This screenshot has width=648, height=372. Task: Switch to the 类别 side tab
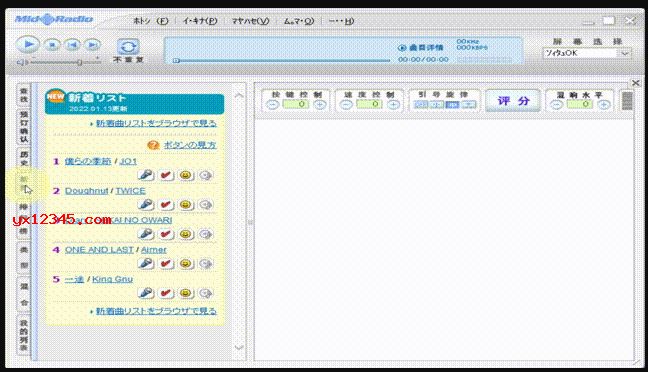tap(24, 258)
